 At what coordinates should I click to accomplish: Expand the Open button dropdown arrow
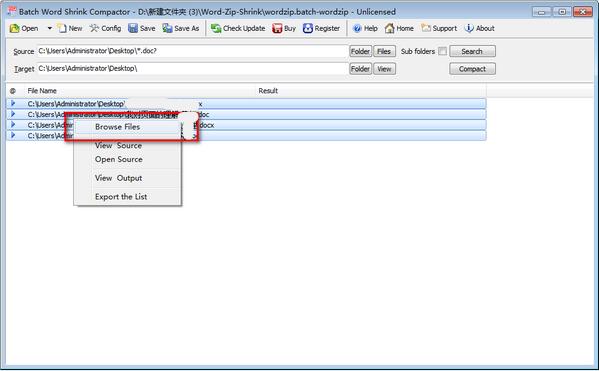point(49,28)
